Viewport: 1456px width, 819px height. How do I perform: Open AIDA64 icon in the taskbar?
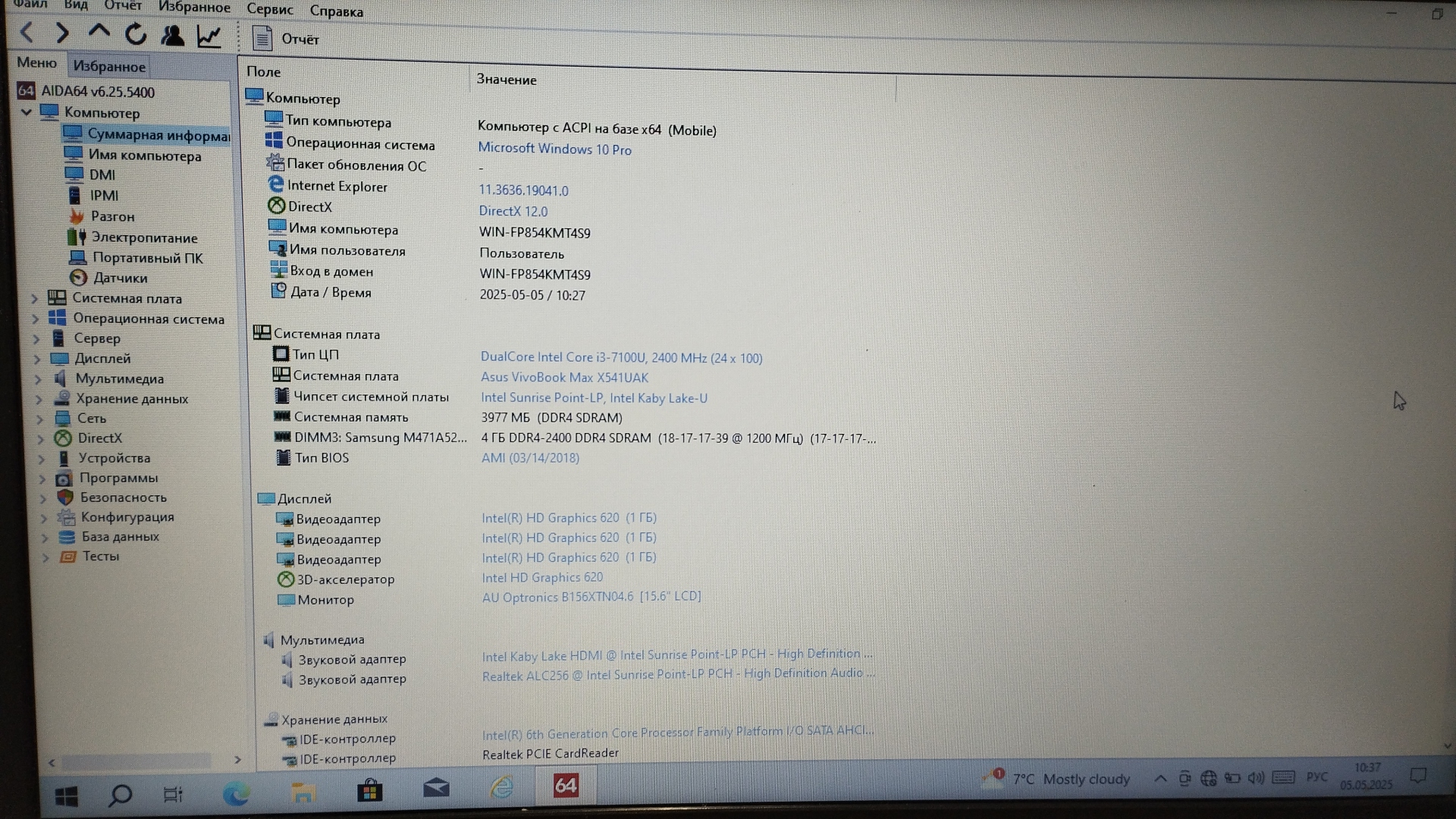(566, 786)
